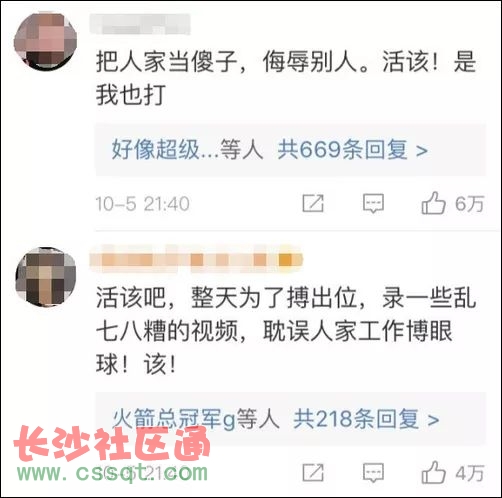The width and height of the screenshot is (502, 498).
Task: Open replier link 好像超级...等人
Action: (x=187, y=149)
